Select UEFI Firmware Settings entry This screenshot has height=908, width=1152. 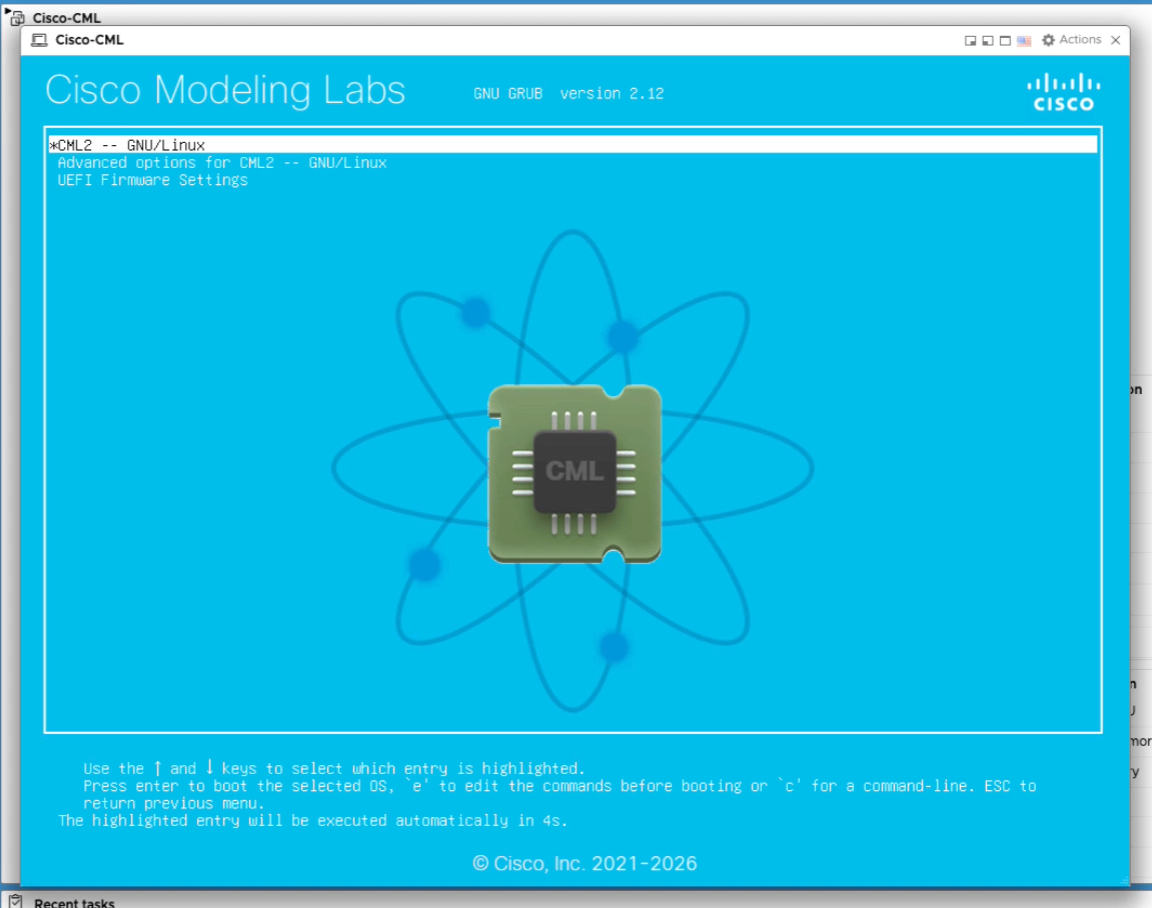tap(153, 180)
